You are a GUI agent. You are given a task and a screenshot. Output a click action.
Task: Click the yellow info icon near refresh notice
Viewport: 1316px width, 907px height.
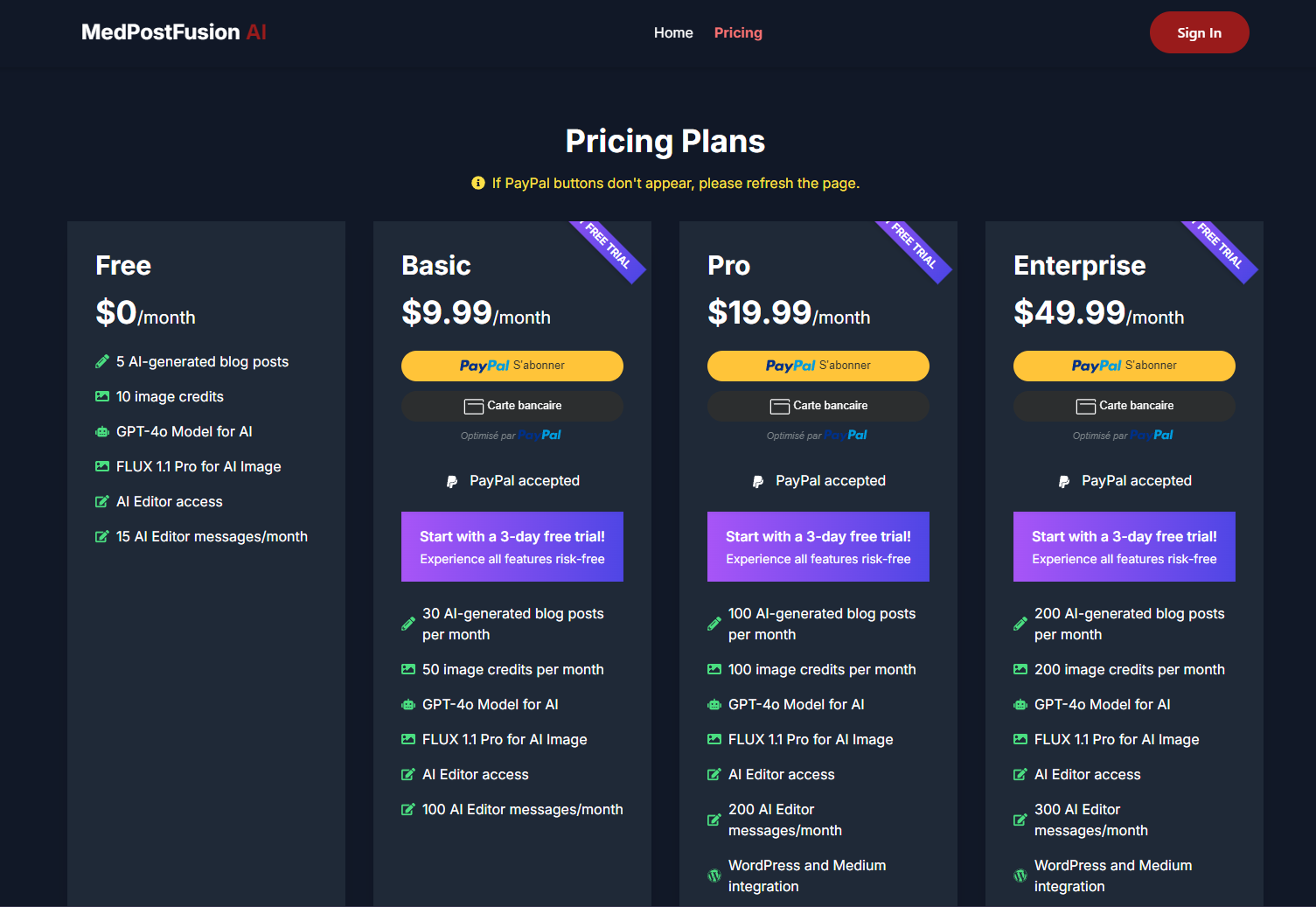pos(477,183)
